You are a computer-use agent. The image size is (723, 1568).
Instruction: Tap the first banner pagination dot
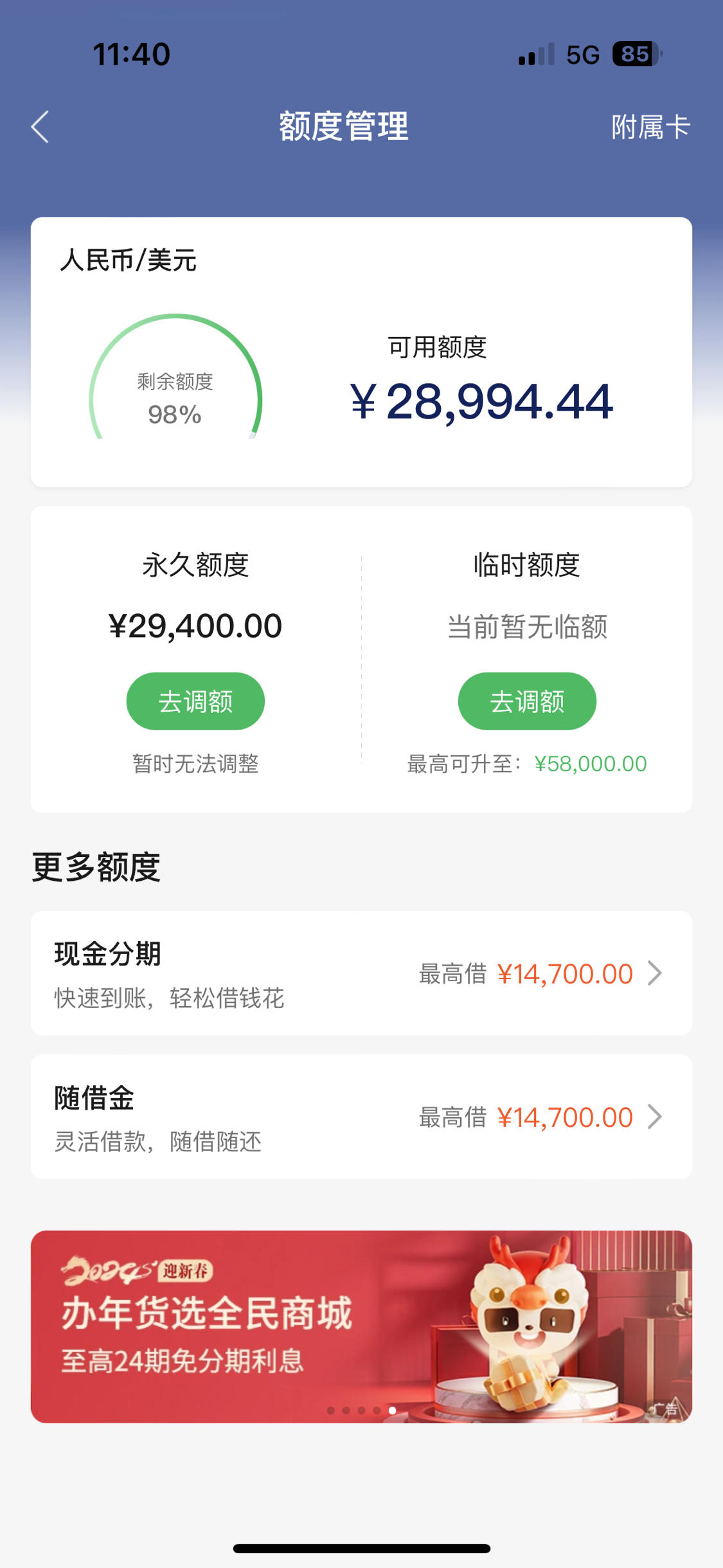pos(330,1410)
